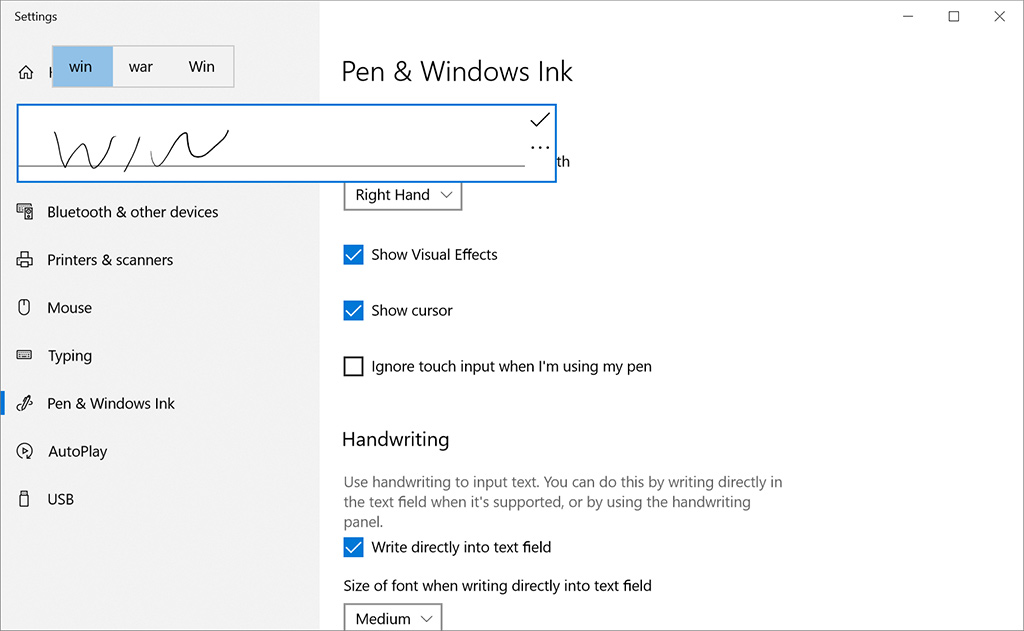This screenshot has height=631, width=1024.
Task: Click the USB icon in sidebar
Action: click(25, 499)
